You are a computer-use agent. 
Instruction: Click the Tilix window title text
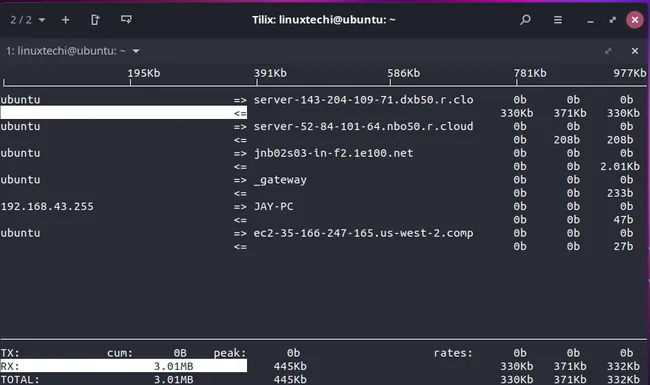pyautogui.click(x=324, y=20)
